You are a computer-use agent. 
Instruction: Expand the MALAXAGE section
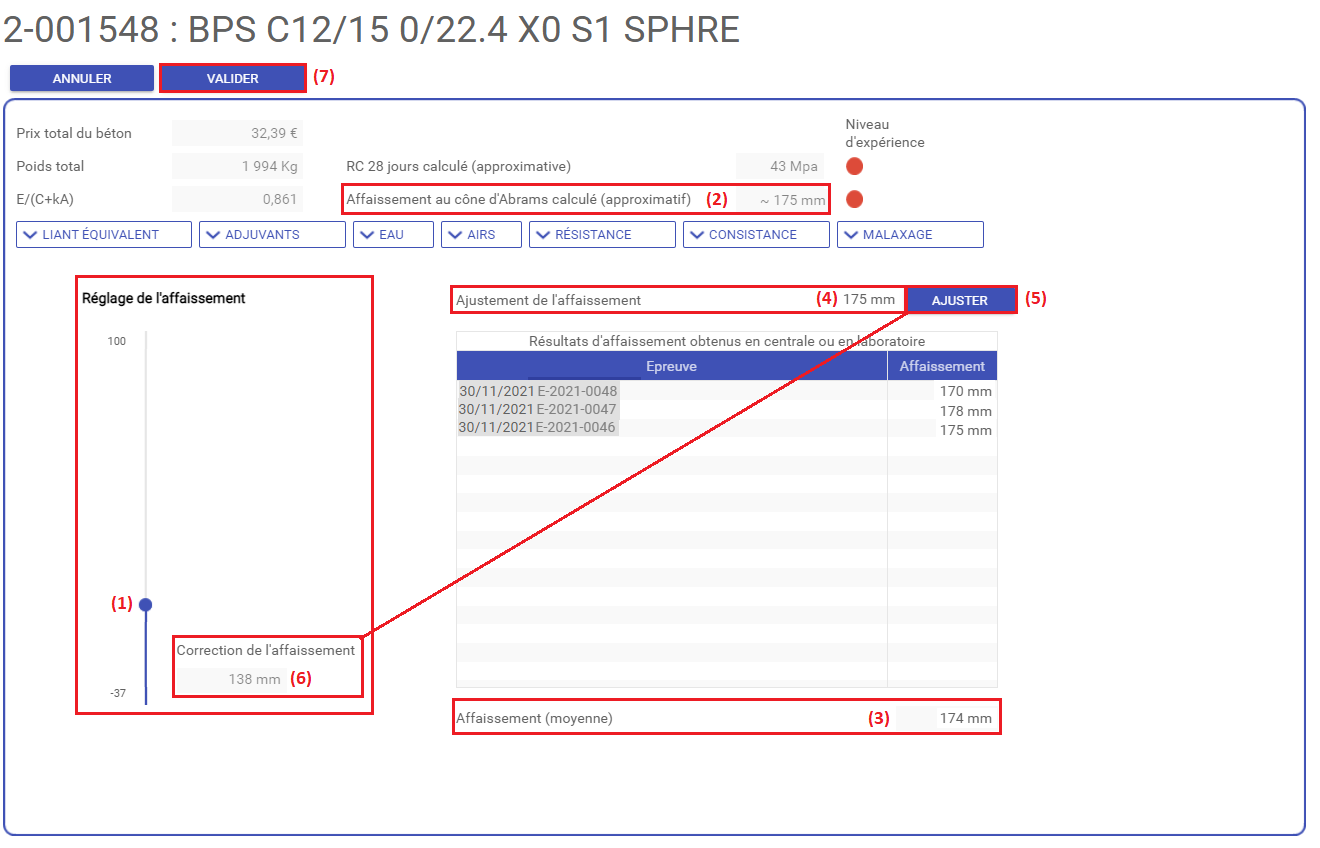coord(910,234)
